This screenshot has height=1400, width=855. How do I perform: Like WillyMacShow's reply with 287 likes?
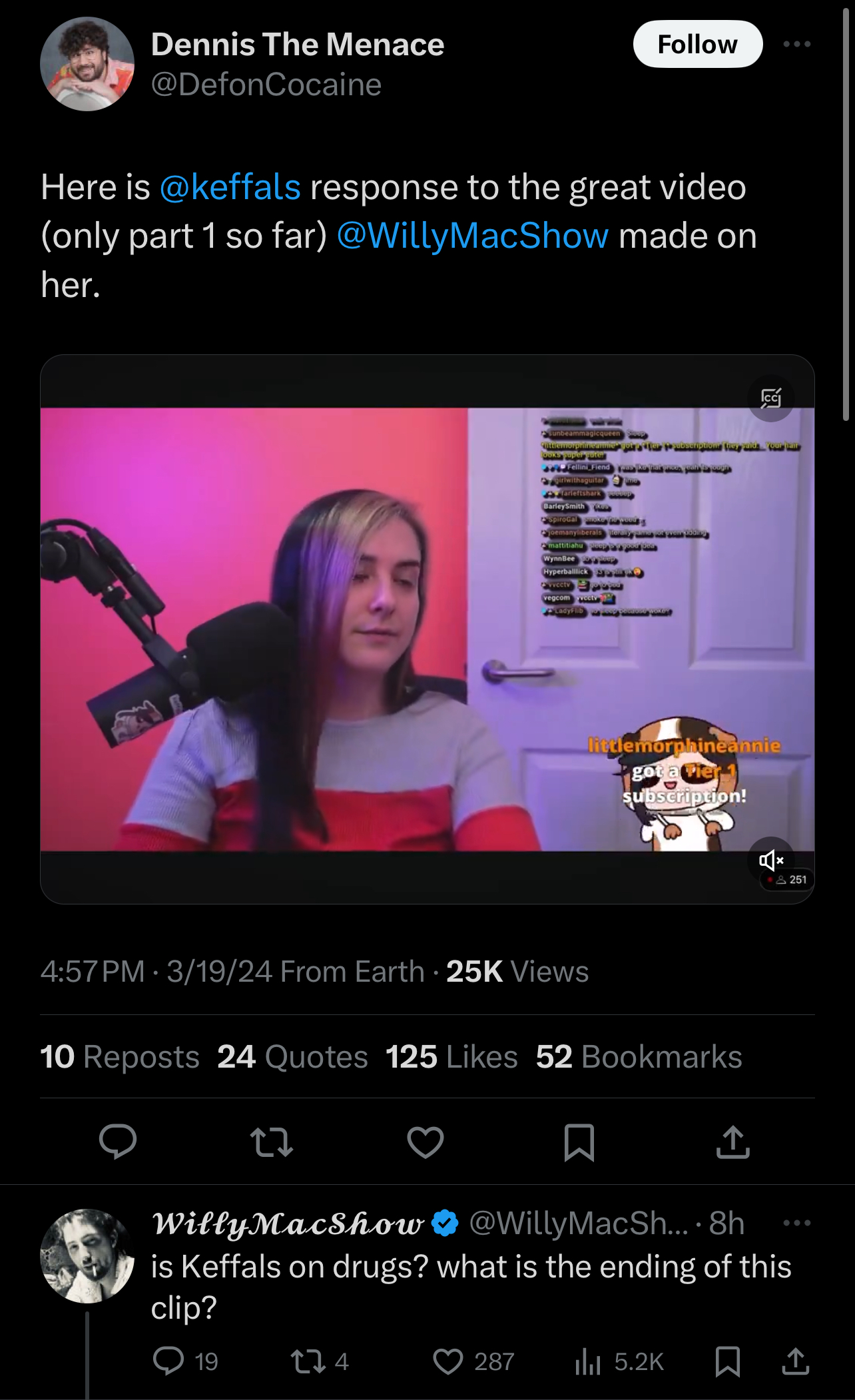pyautogui.click(x=473, y=1361)
